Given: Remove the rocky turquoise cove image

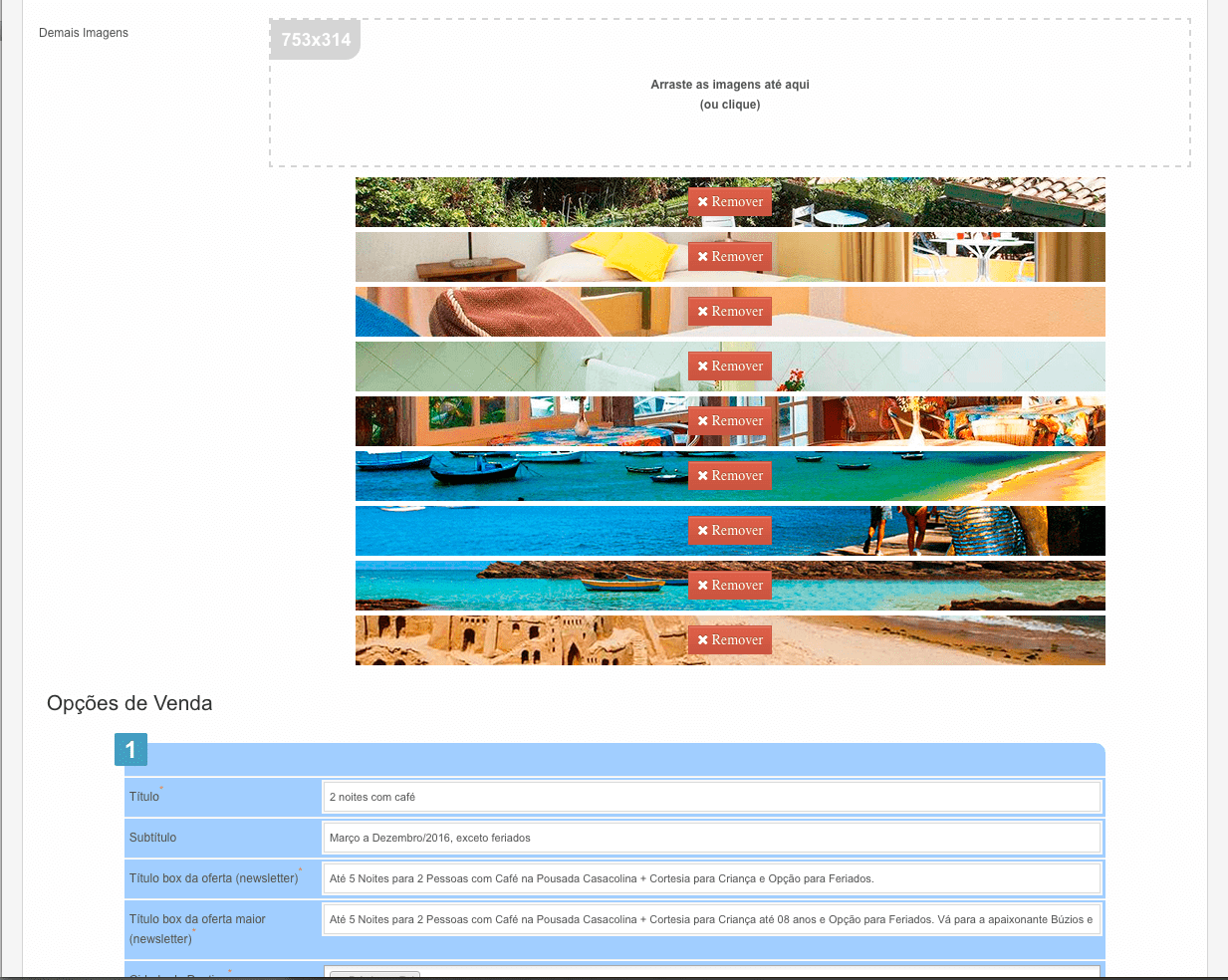Looking at the screenshot, I should pyautogui.click(x=729, y=586).
